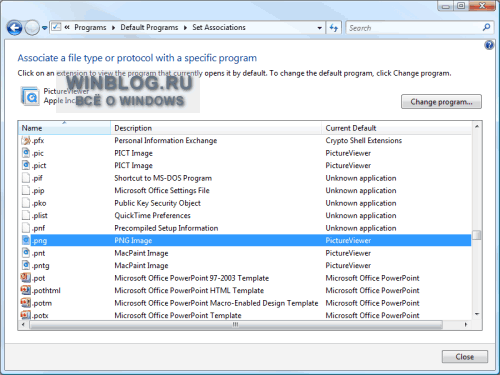Click 'PNG Image' in highlighted row
Screen dimensions: 500x375
[x=133, y=241]
